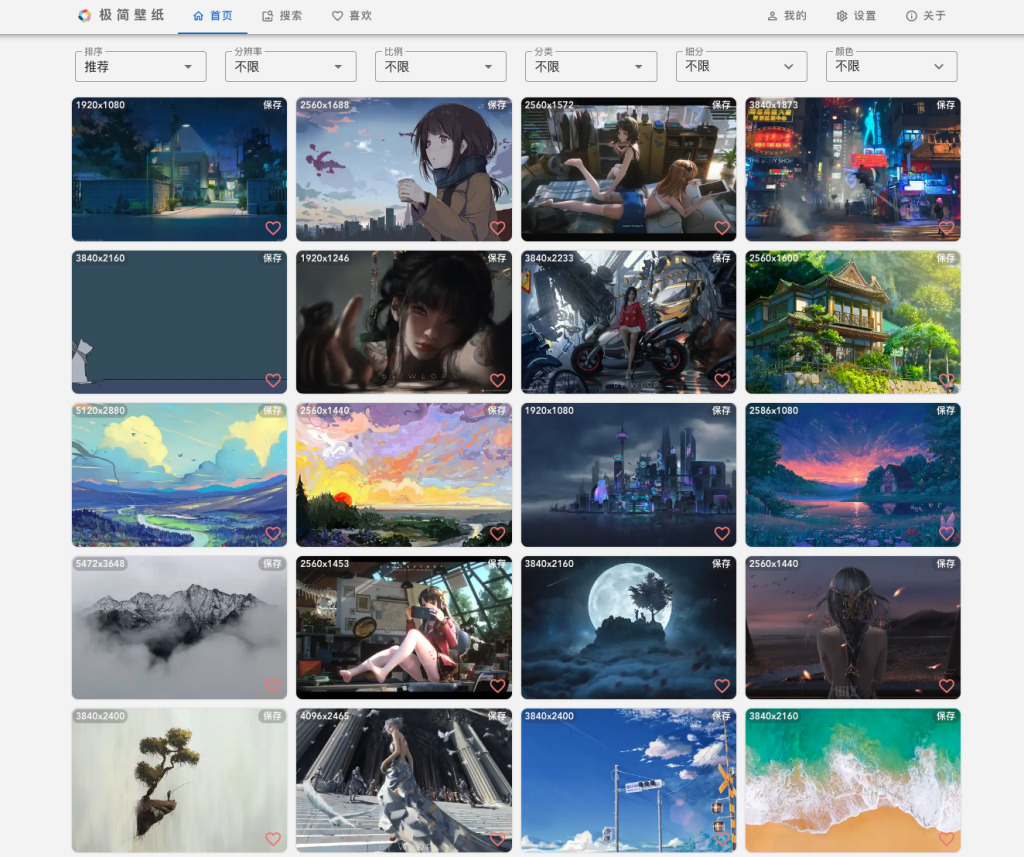
Task: Like the 2586x1080 lakeside sunset wallpaper
Action: pyautogui.click(x=946, y=533)
